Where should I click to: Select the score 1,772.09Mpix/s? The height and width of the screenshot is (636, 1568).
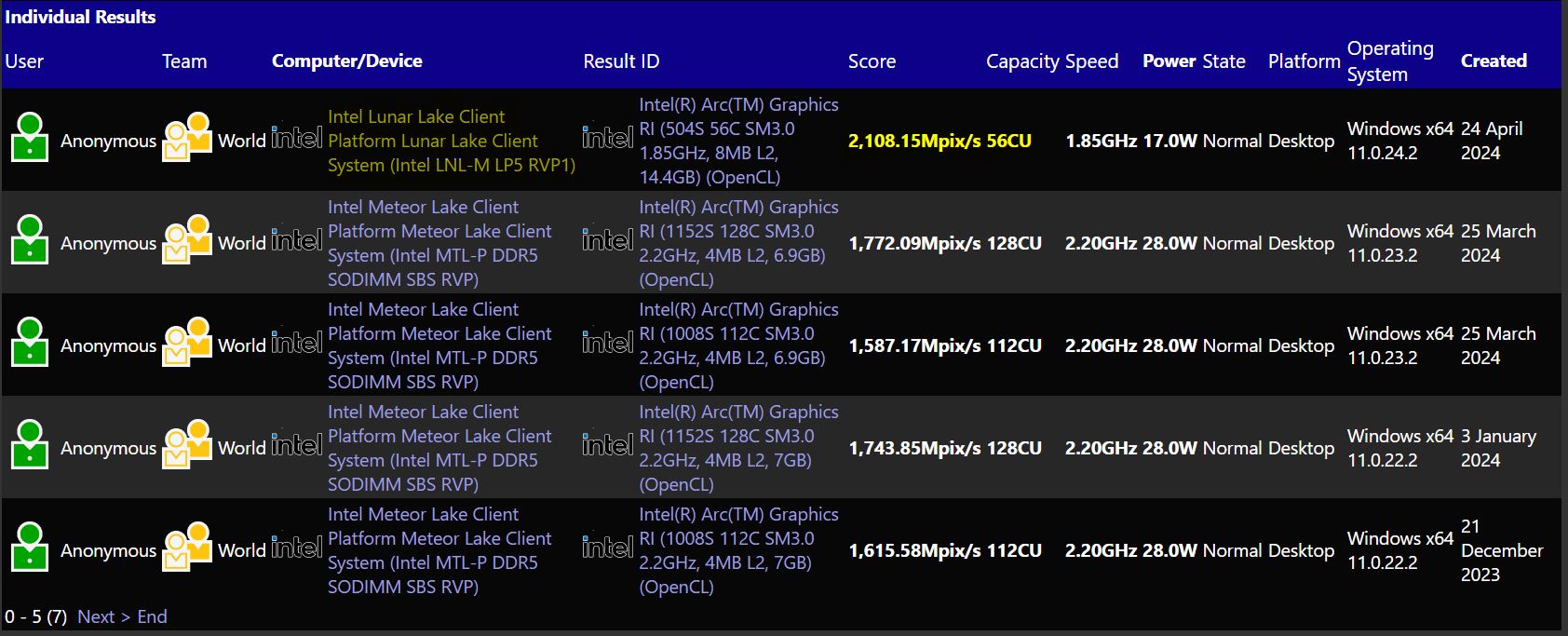point(914,243)
